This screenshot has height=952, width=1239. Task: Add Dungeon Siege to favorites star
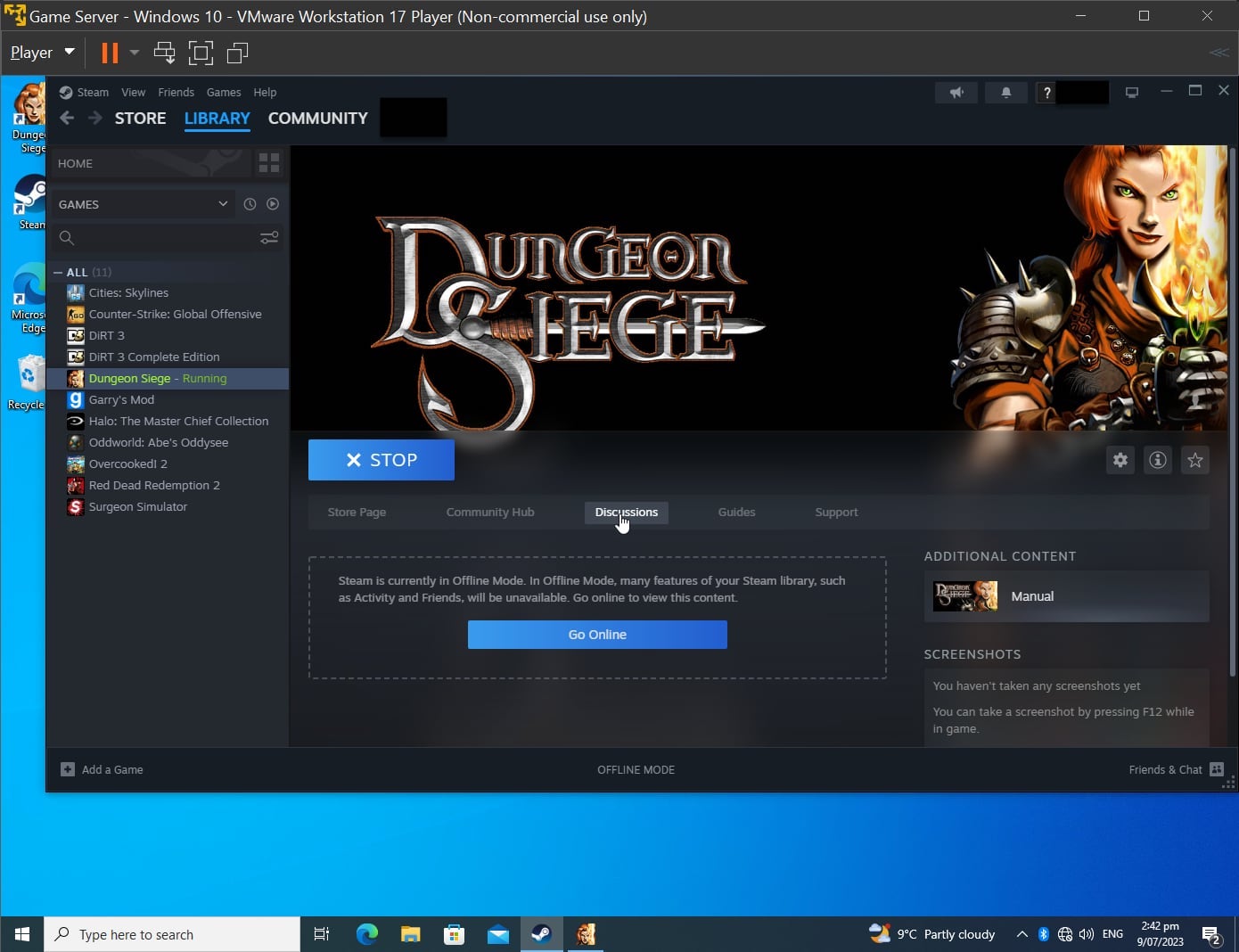tap(1195, 460)
